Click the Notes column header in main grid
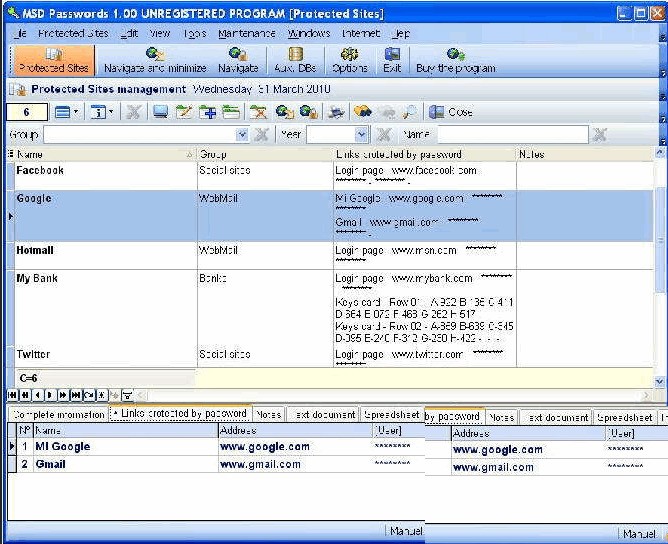668x544 pixels. pyautogui.click(x=584, y=154)
